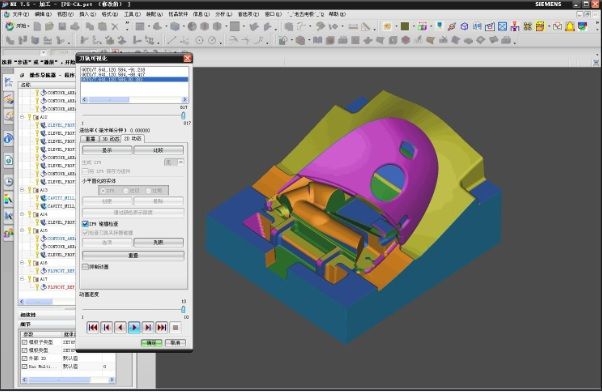Screen dimensions: 602x392
Task: Collapse the A12 program group
Action: (22, 117)
